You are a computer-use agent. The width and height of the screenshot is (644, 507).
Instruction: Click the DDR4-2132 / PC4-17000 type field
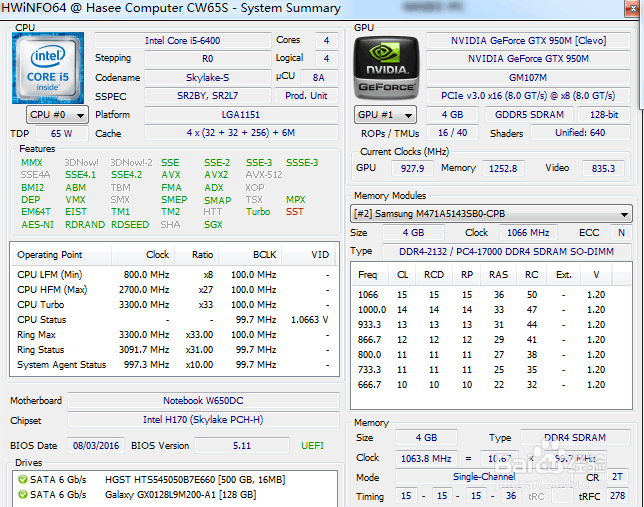tap(506, 251)
